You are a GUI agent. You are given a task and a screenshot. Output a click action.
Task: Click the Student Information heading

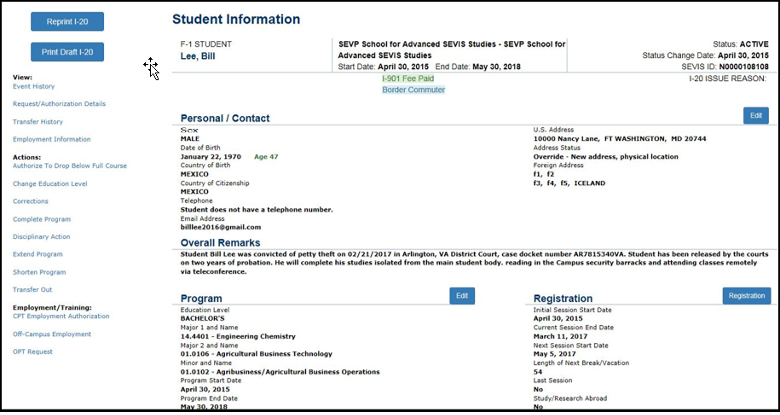tap(236, 19)
